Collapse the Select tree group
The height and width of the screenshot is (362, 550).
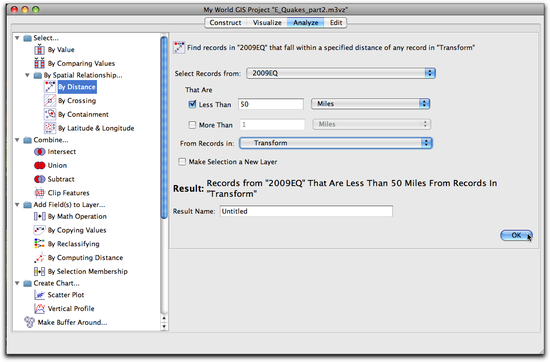tap(17, 38)
